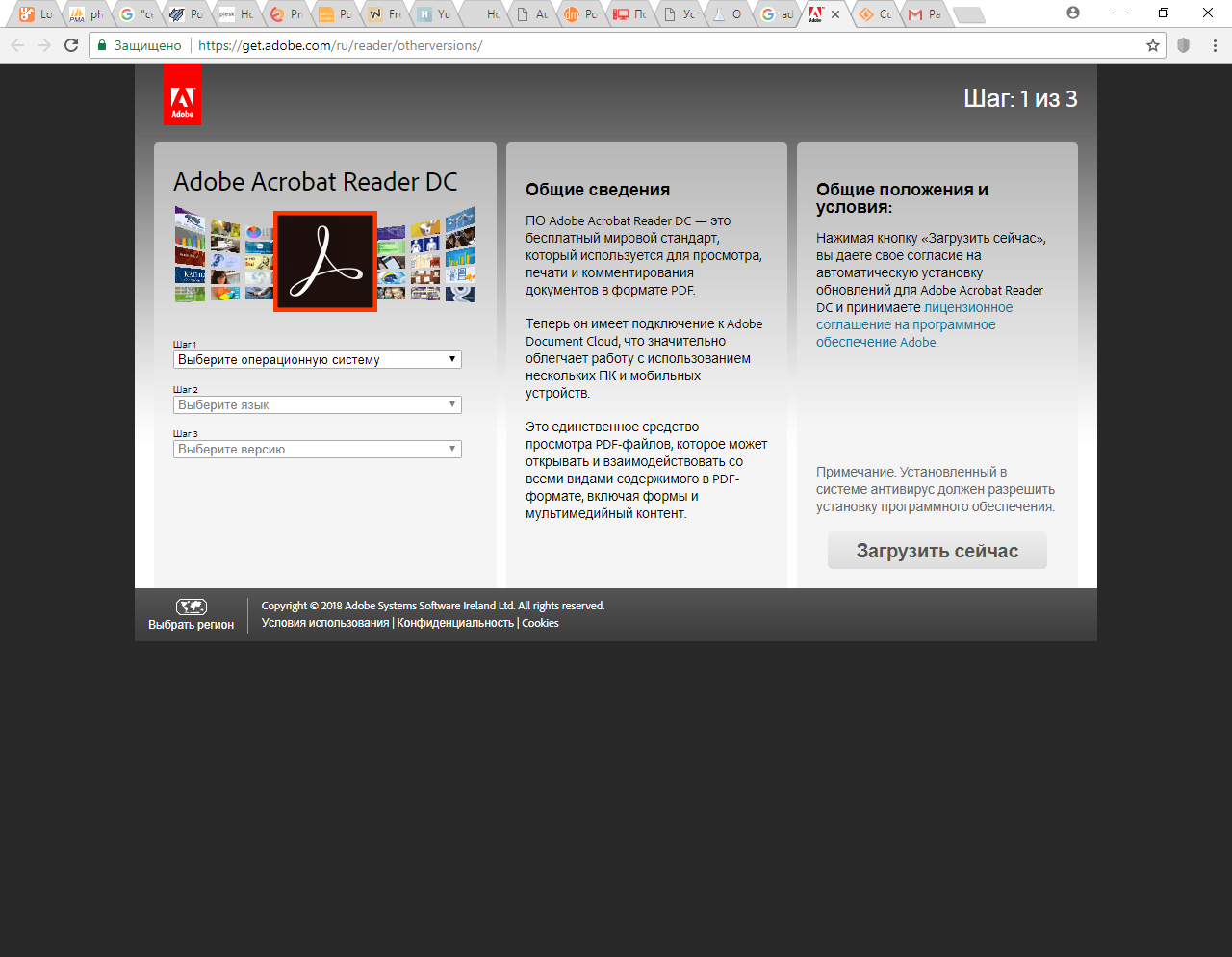Click the Общие сведения heading

click(598, 190)
